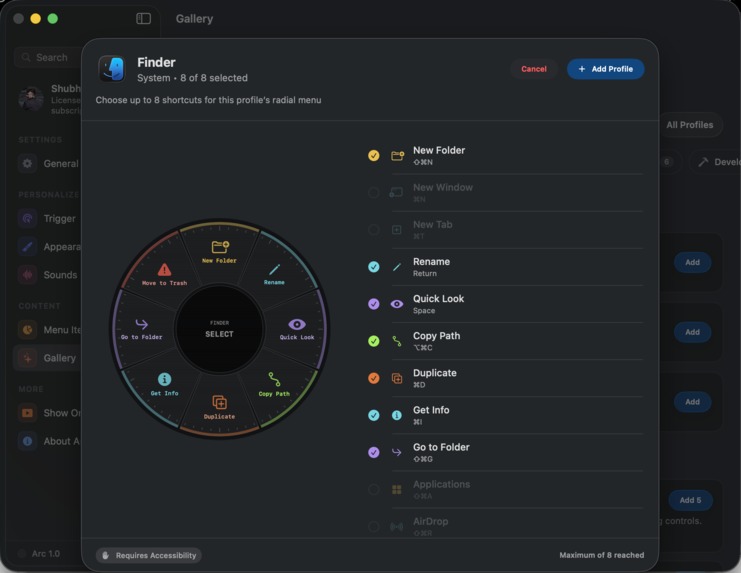The height and width of the screenshot is (573, 741).
Task: Click the Applications grid icon in list
Action: coord(396,489)
